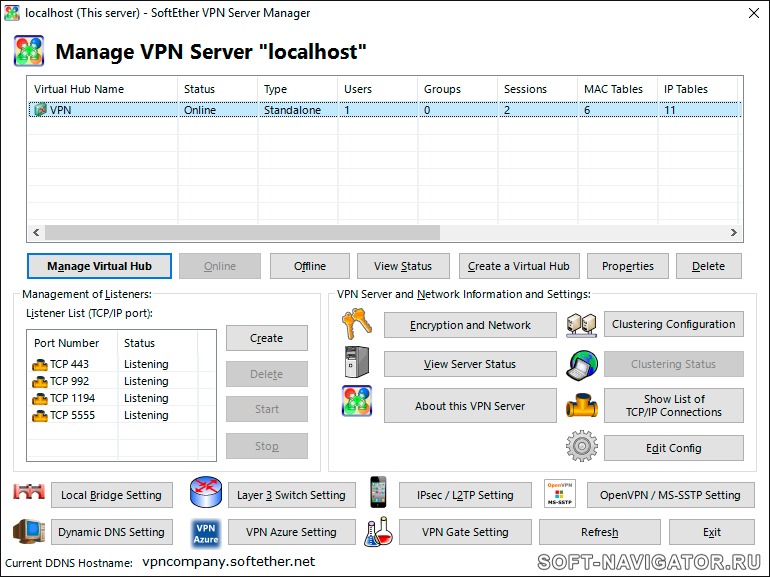Click the twin servers Clustering Configuration icon

581,325
